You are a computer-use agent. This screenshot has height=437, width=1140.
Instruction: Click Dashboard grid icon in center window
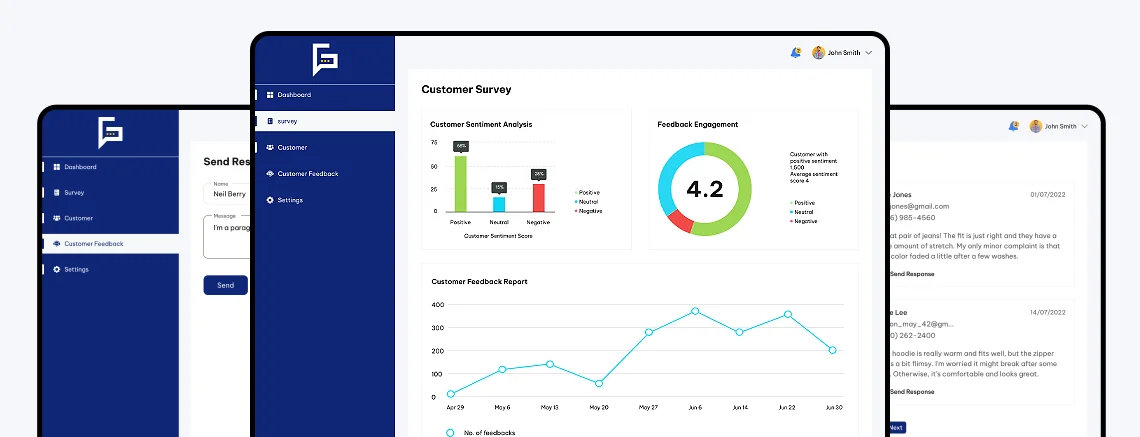click(270, 95)
